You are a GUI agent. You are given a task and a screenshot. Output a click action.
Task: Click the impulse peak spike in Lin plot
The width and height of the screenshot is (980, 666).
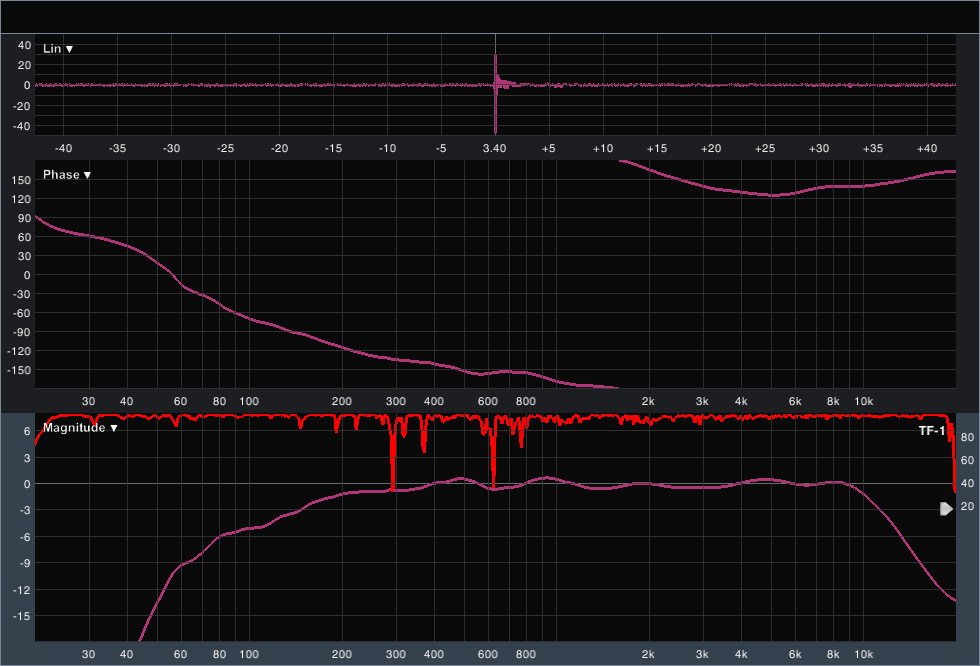tap(496, 94)
